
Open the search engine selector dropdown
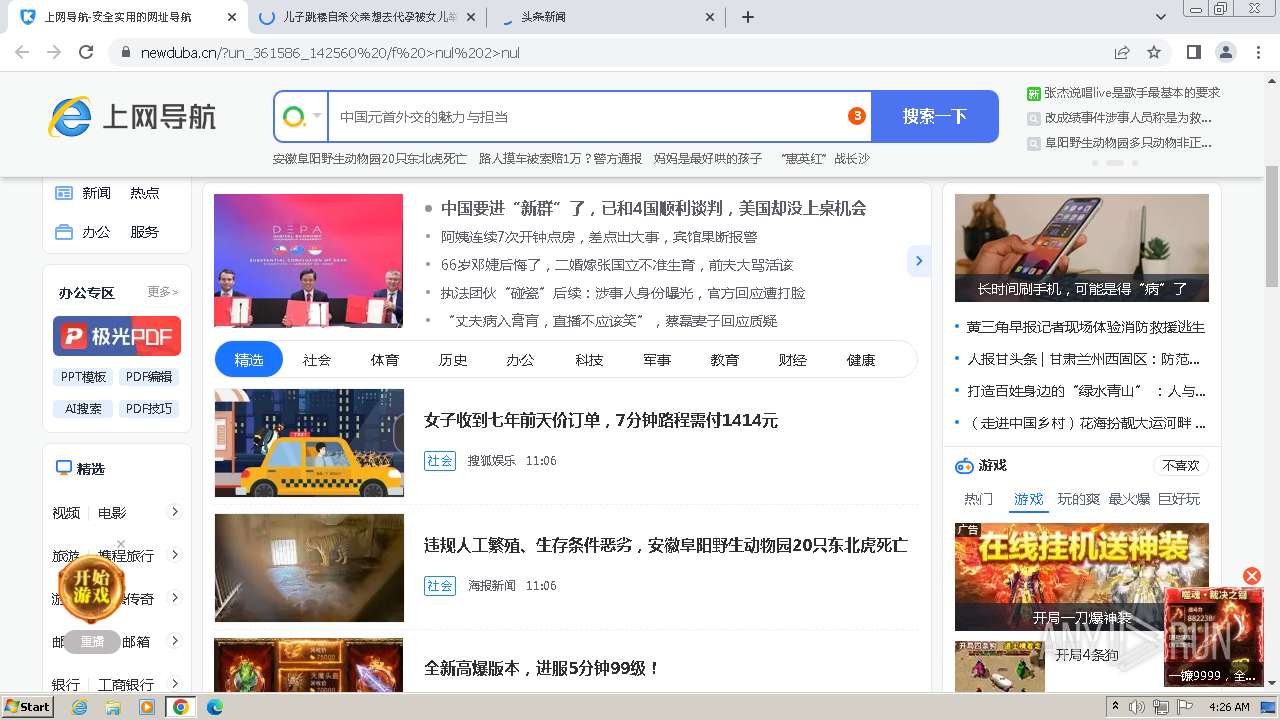click(x=302, y=117)
